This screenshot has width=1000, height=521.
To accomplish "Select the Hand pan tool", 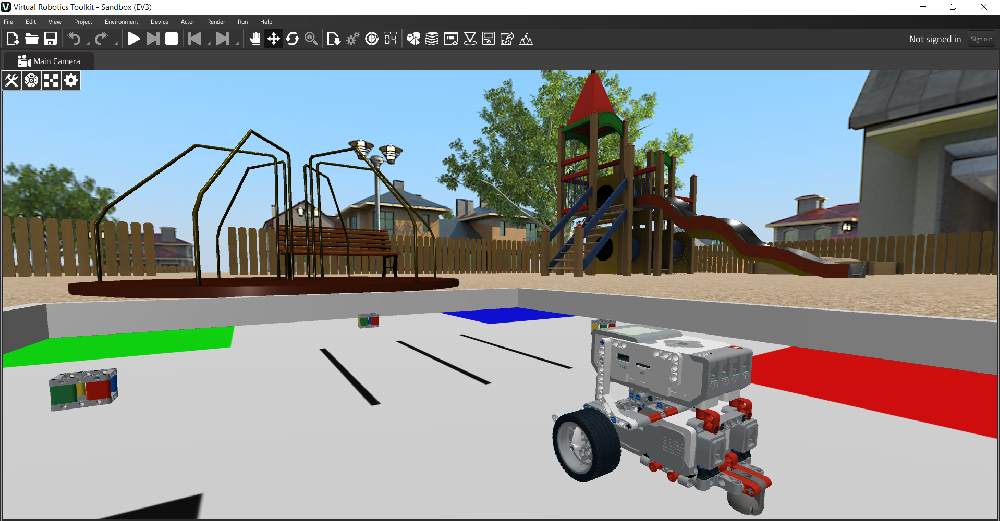I will point(255,39).
